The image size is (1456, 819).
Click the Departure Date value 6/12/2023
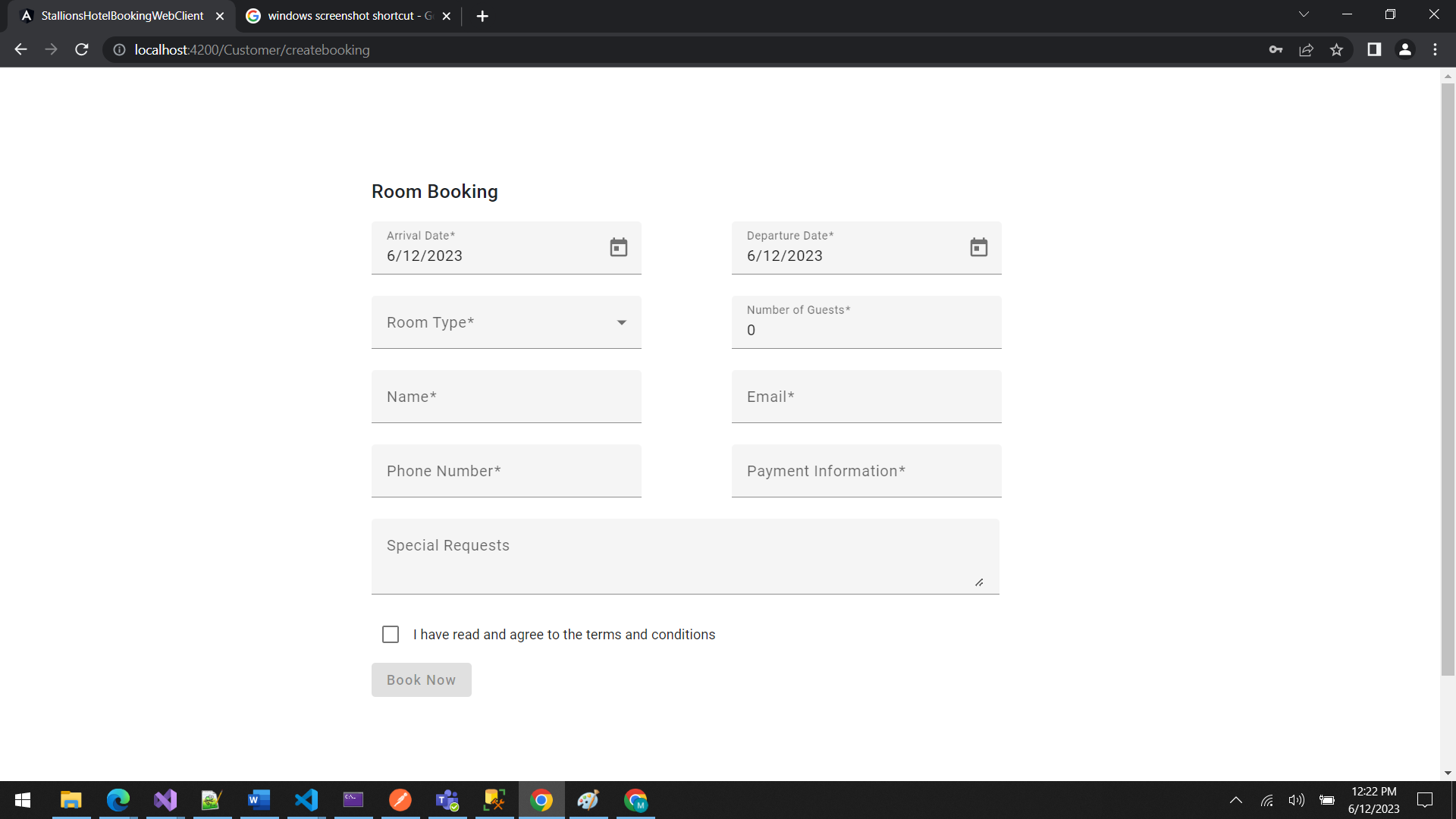point(785,256)
